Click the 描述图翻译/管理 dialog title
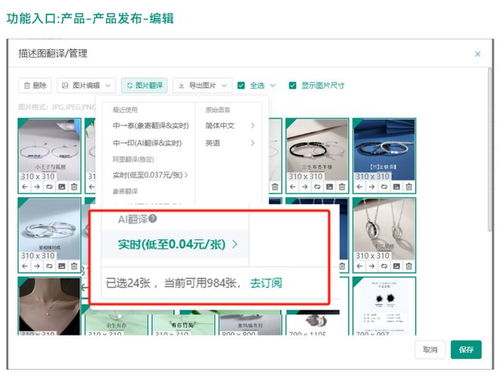 click(53, 53)
